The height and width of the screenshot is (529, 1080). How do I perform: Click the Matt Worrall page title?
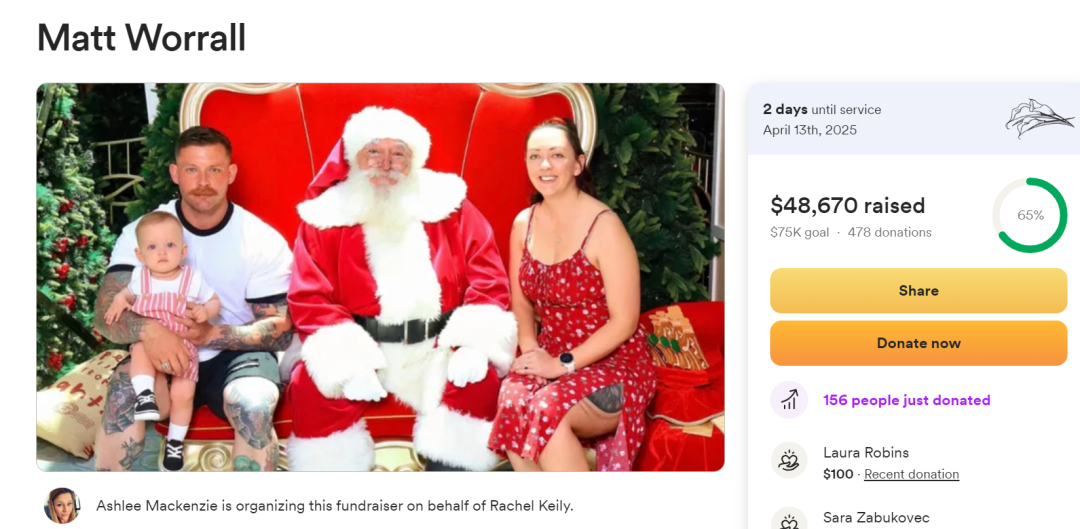(141, 38)
